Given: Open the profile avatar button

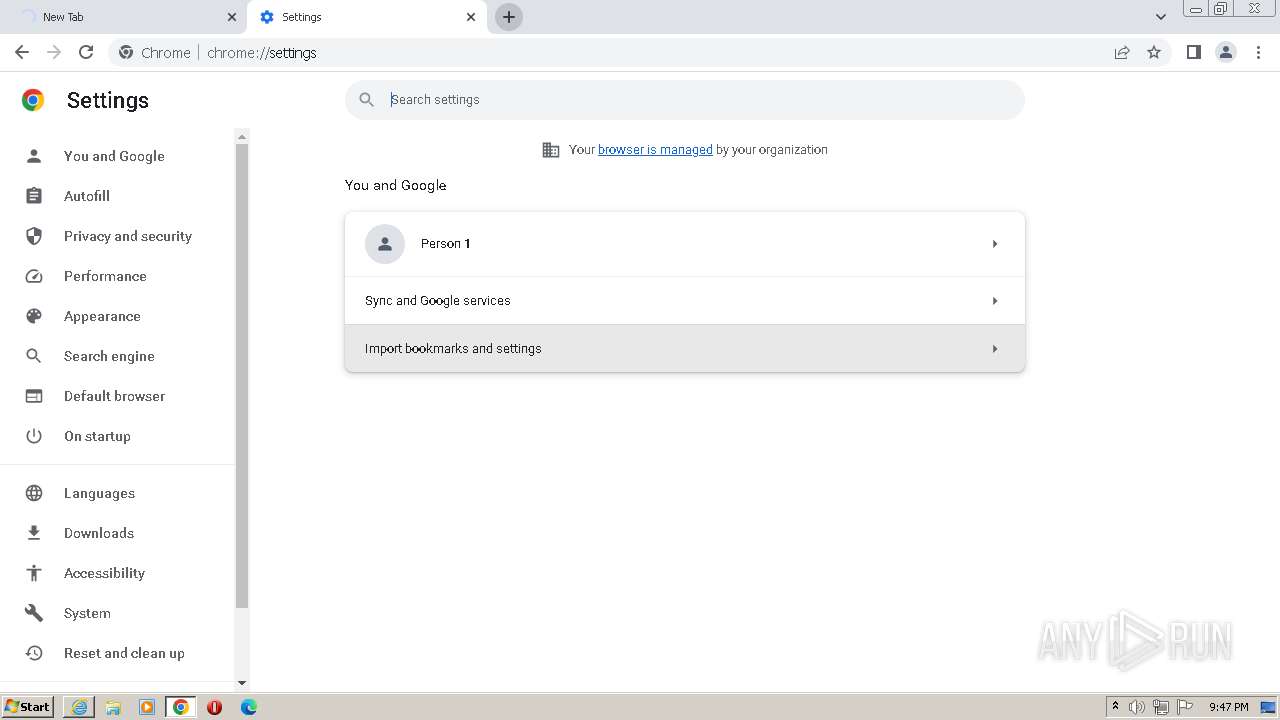Looking at the screenshot, I should point(1226,52).
